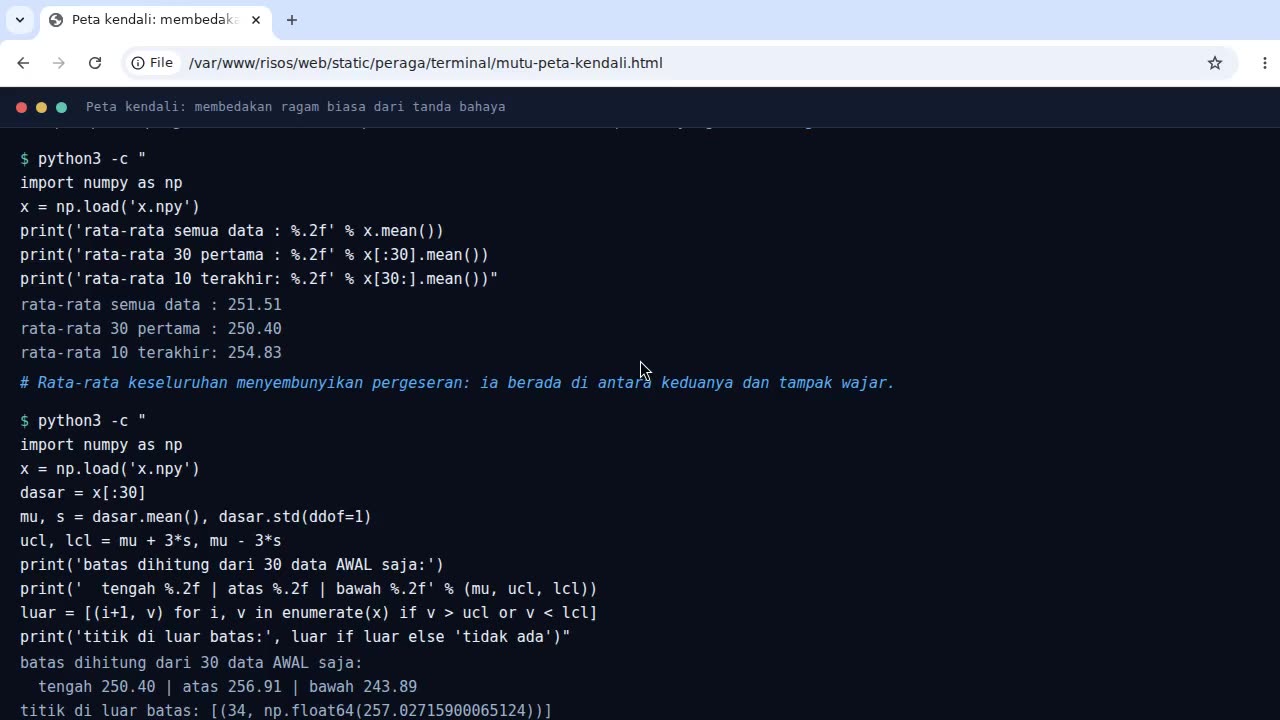Click the green terminal window dot
The image size is (1280, 720).
point(61,107)
